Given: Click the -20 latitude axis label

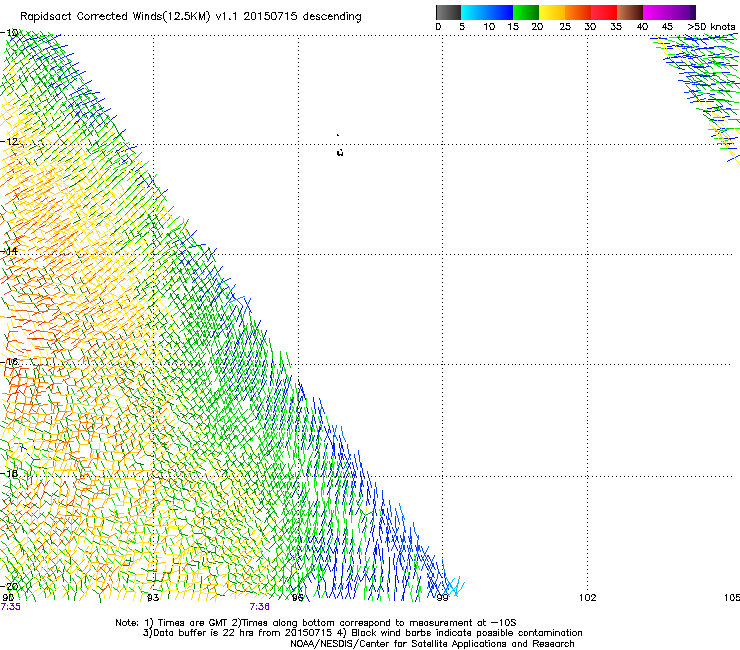Looking at the screenshot, I should point(9,587).
